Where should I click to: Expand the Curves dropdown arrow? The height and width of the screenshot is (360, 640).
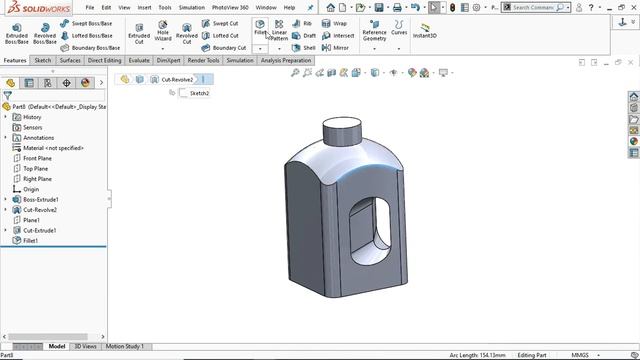coord(399,49)
